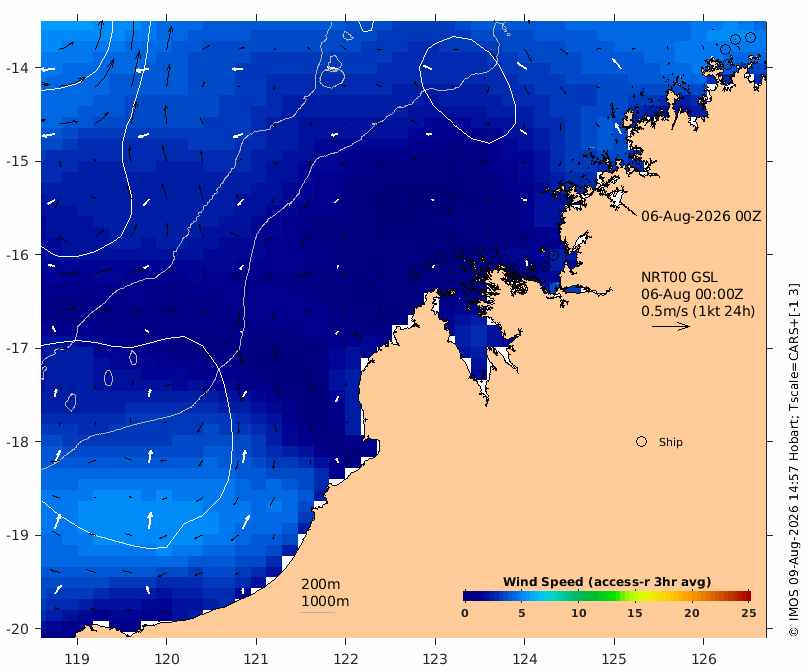The width and height of the screenshot is (810, 672).
Task: Click the -20 latitude axis label
Action: tap(17, 629)
